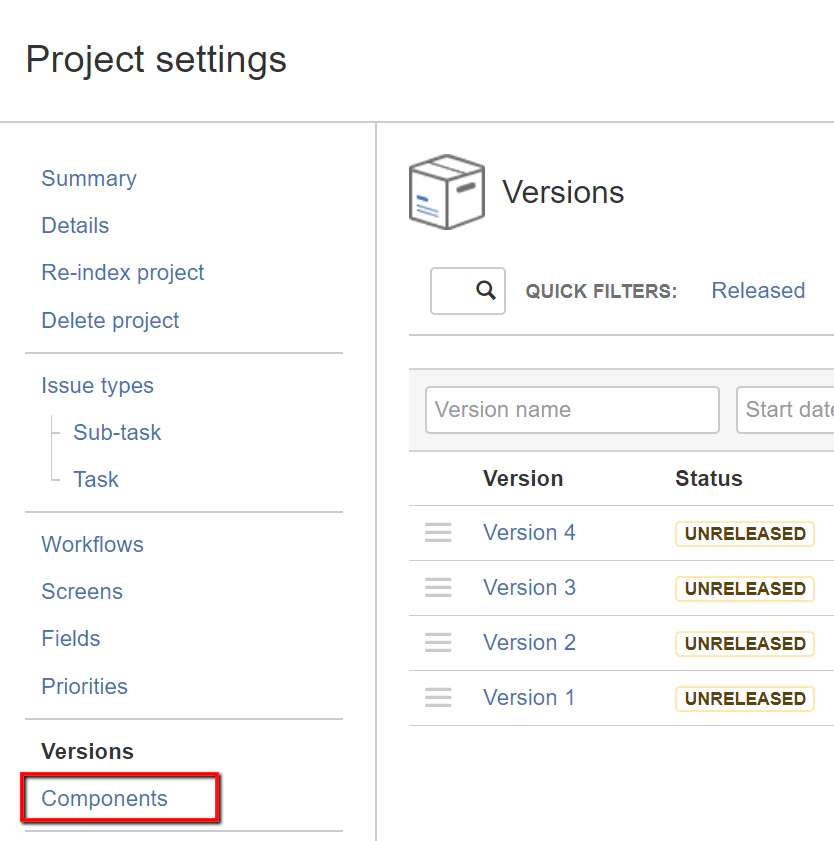
Task: Select Workflows in the sidebar
Action: coord(92,544)
